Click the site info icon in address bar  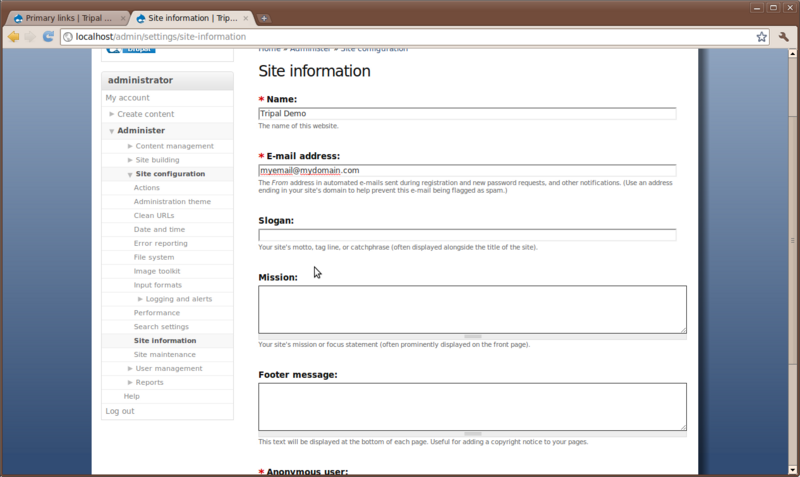(68, 37)
